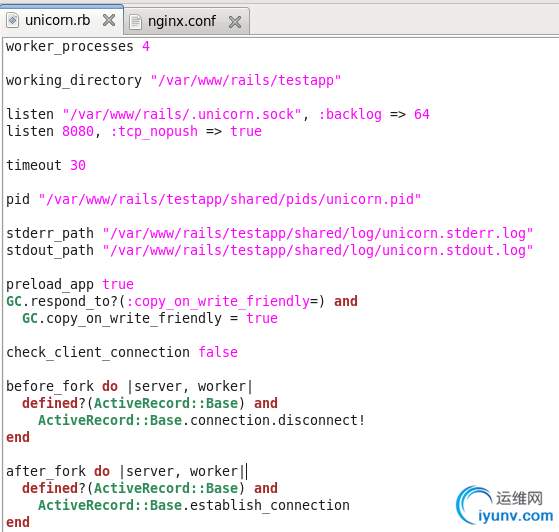Click false after check_client_connection
This screenshot has height=532, width=559.
218,352
